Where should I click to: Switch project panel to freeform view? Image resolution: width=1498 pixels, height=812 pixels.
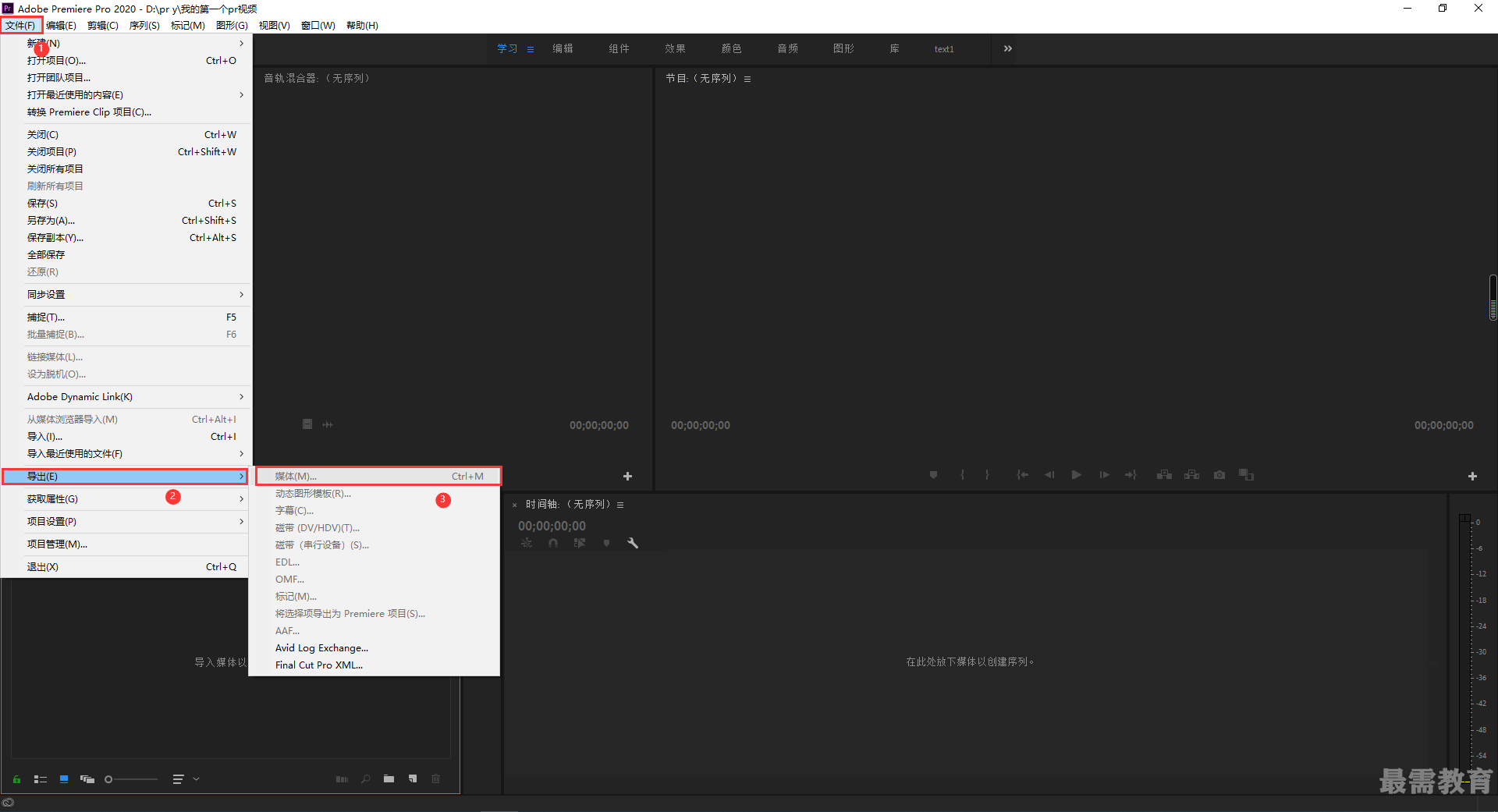pos(87,779)
